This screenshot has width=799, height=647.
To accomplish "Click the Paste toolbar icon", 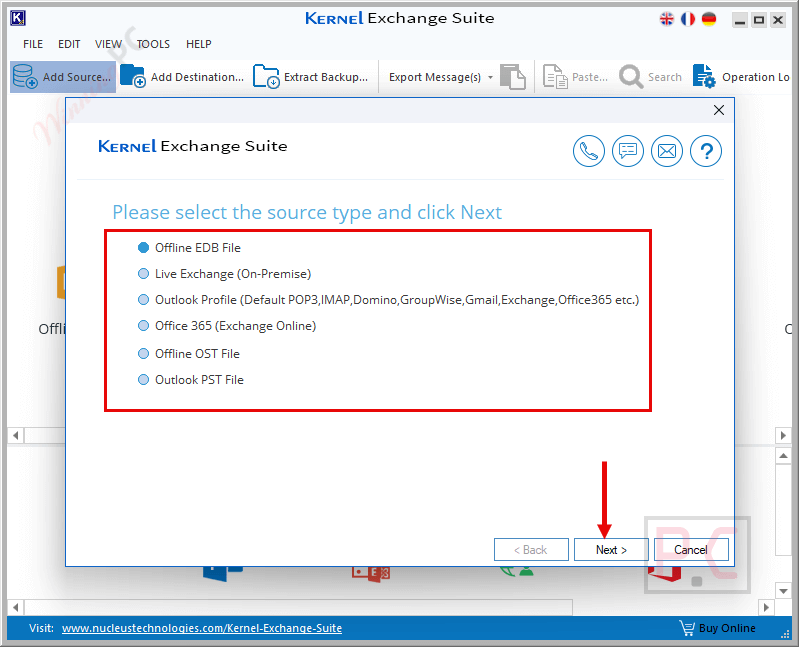I will tap(555, 77).
